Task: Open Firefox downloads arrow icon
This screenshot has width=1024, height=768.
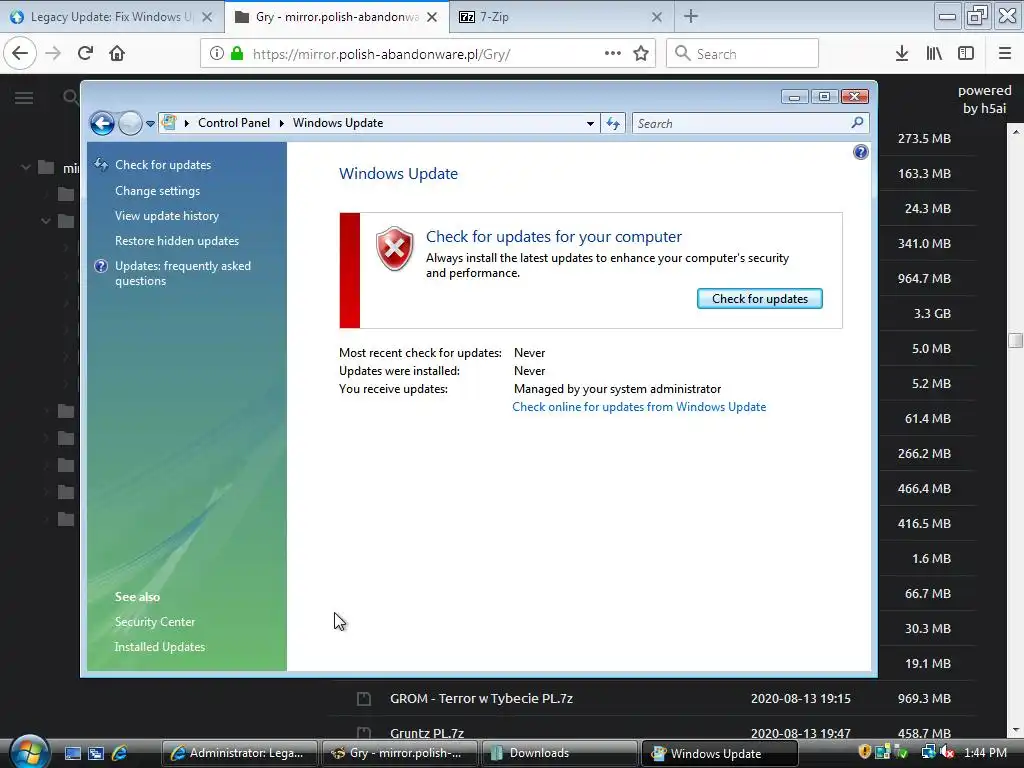Action: (x=902, y=53)
